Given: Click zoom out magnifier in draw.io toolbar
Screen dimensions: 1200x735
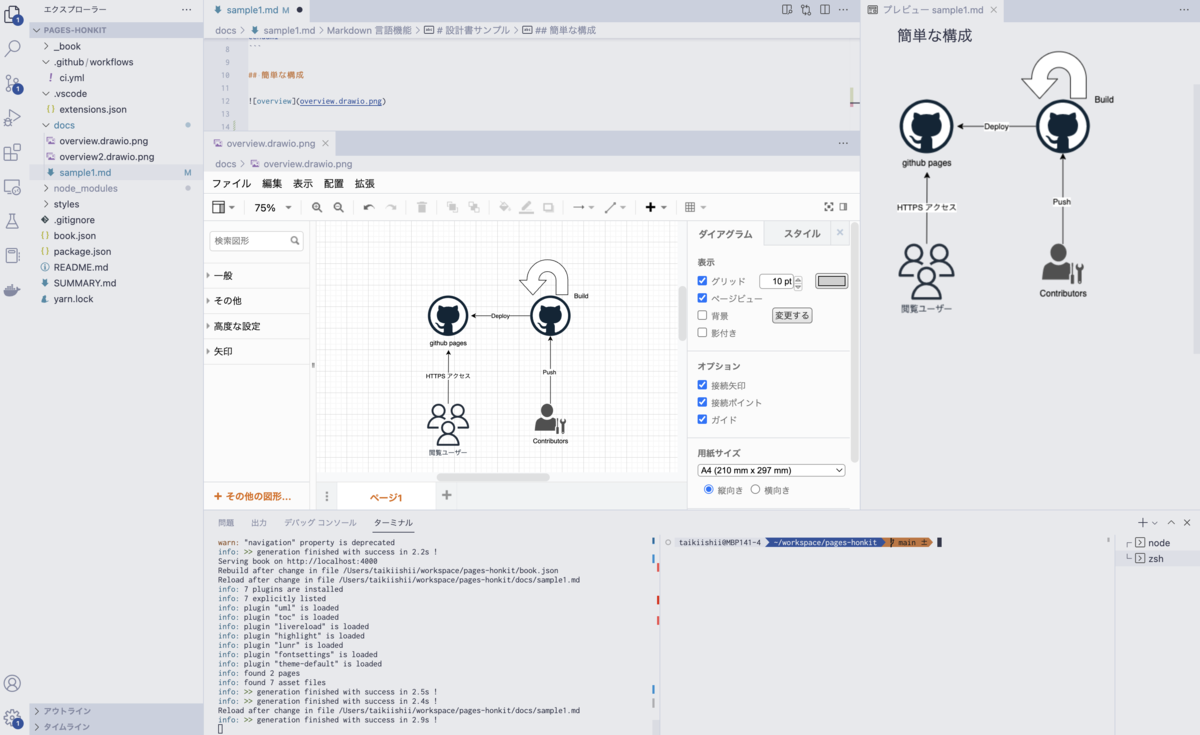Looking at the screenshot, I should pyautogui.click(x=339, y=207).
